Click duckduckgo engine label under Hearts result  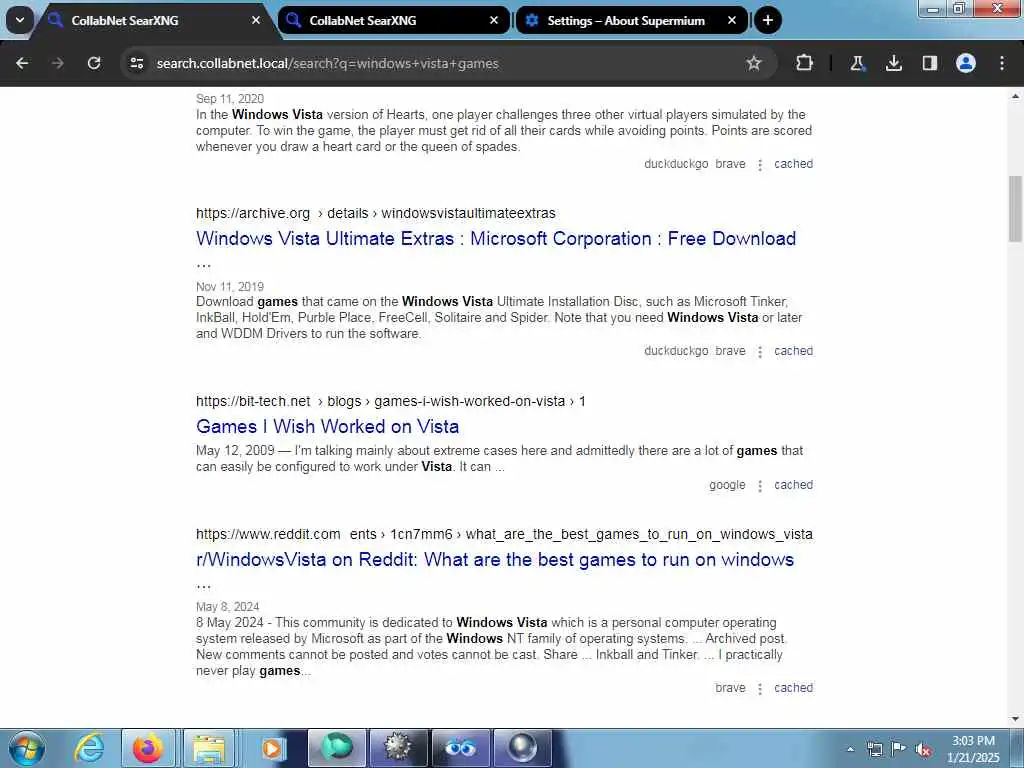pos(676,164)
